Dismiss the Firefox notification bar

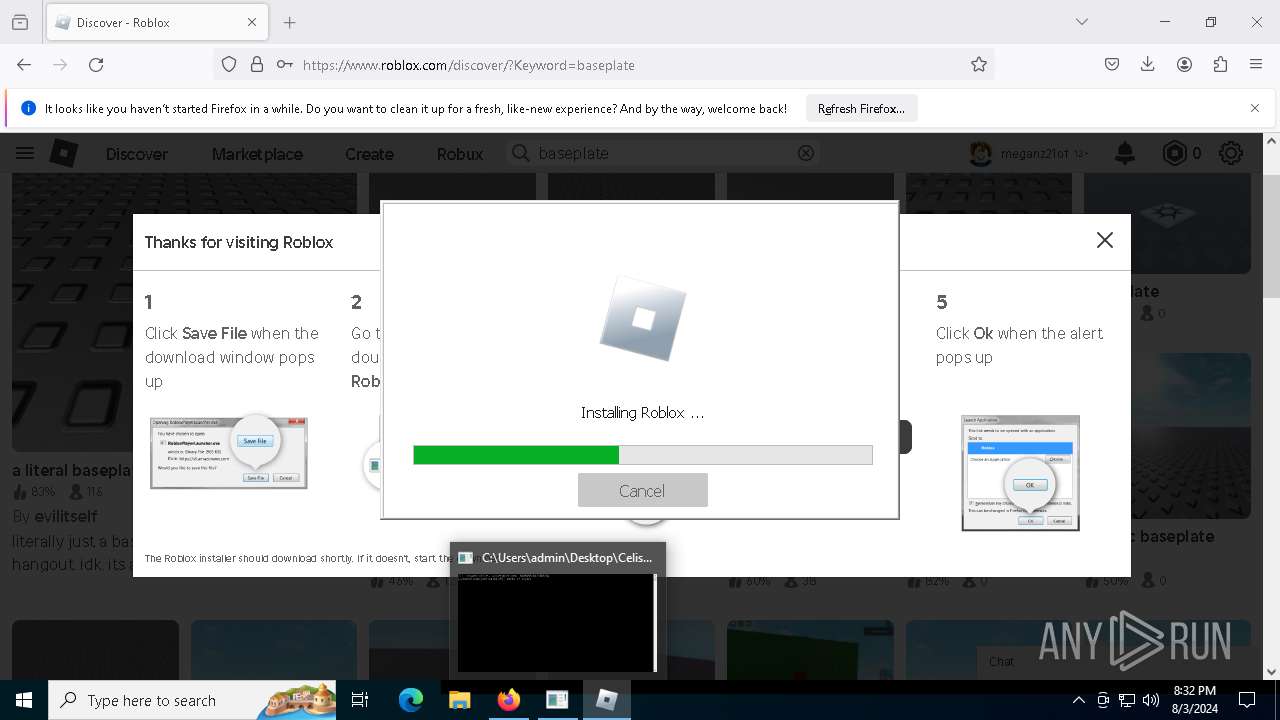tap(1255, 108)
